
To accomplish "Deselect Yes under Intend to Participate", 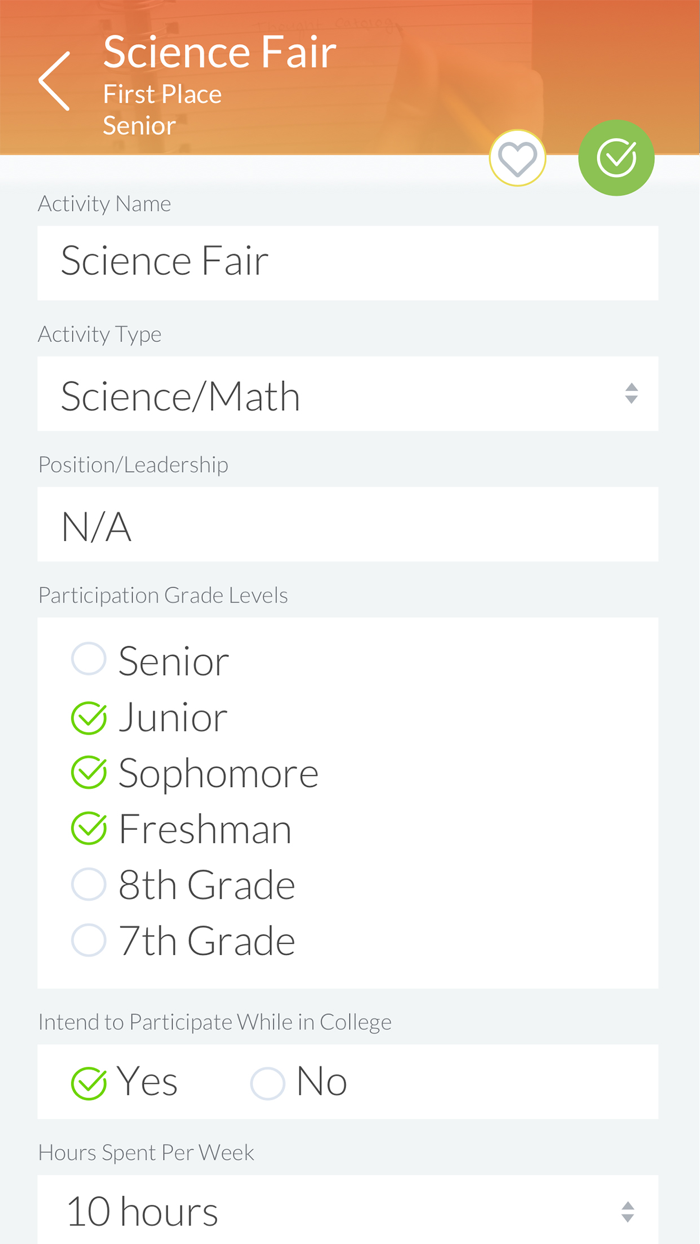I will [88, 1083].
